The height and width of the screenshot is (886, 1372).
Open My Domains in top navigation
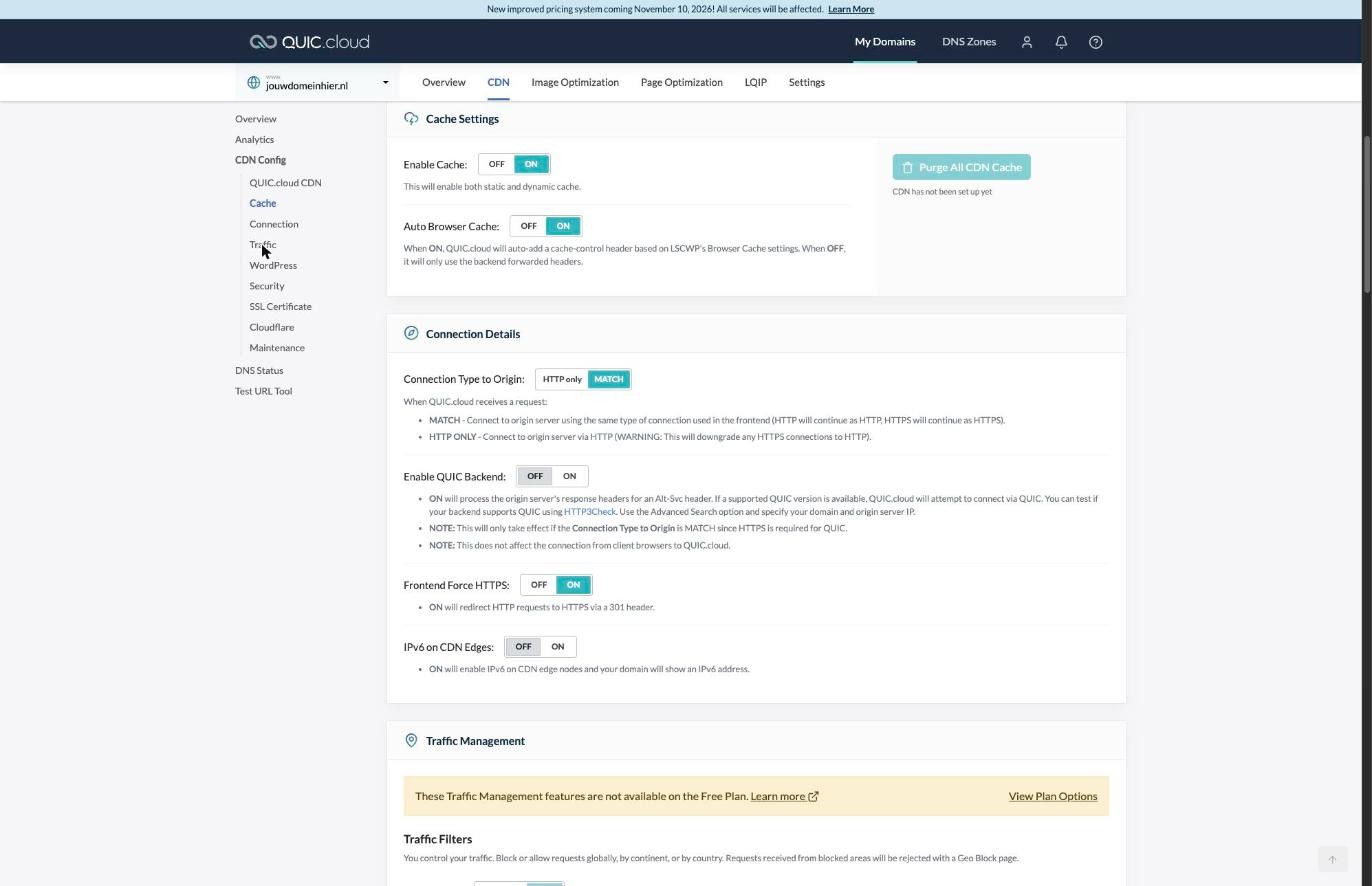[x=884, y=42]
